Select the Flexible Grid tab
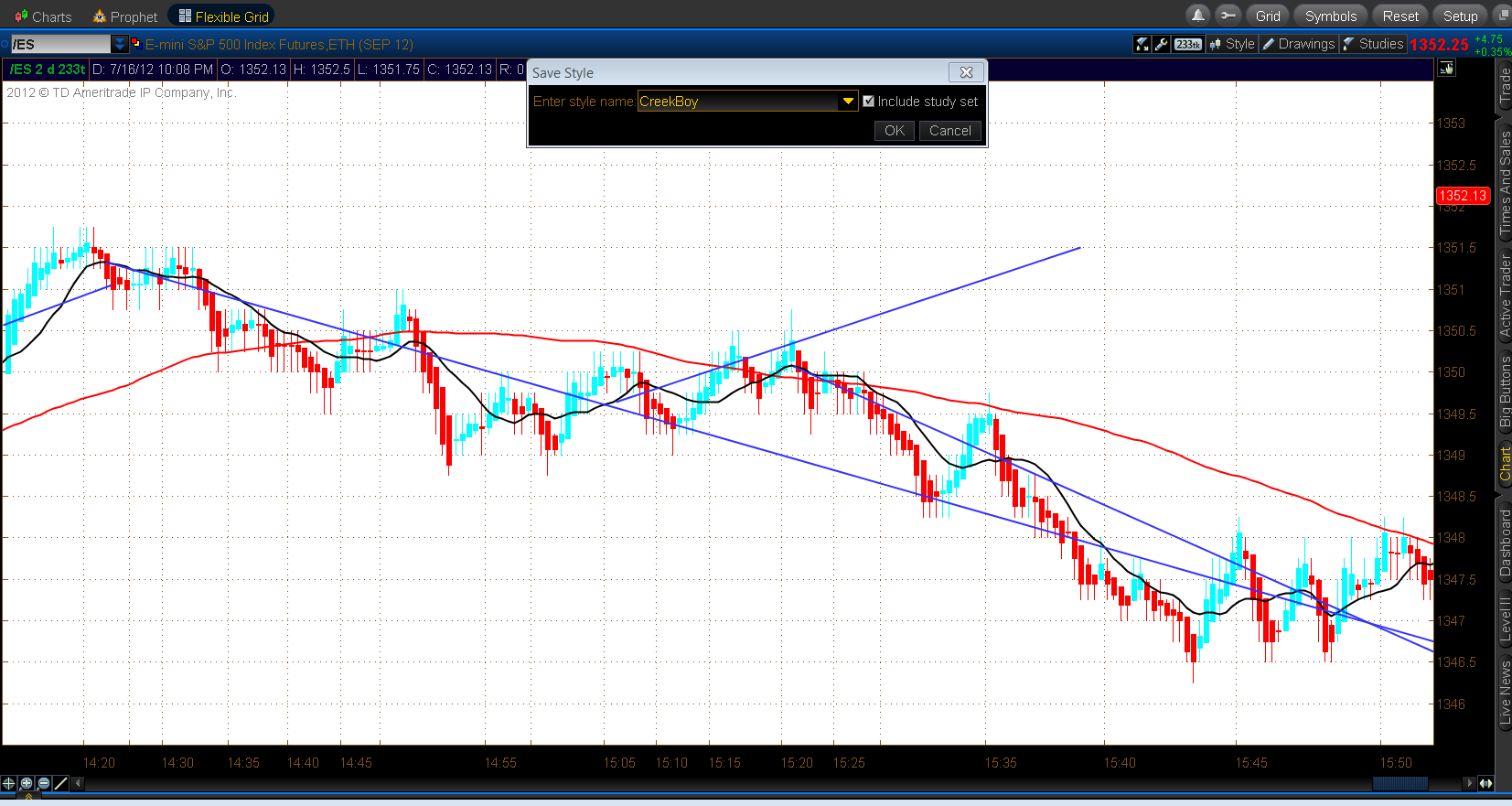This screenshot has height=806, width=1512. [223, 16]
